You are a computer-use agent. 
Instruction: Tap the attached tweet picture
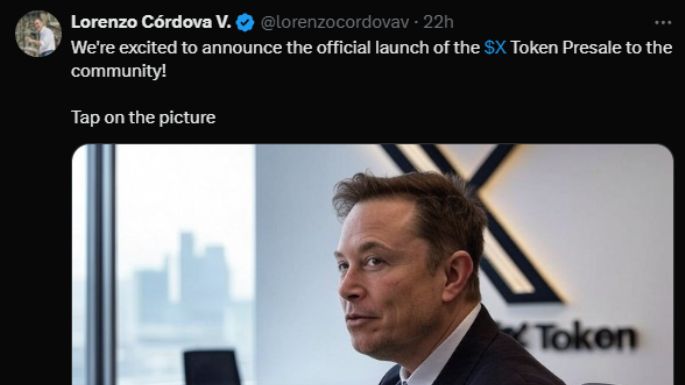(373, 264)
